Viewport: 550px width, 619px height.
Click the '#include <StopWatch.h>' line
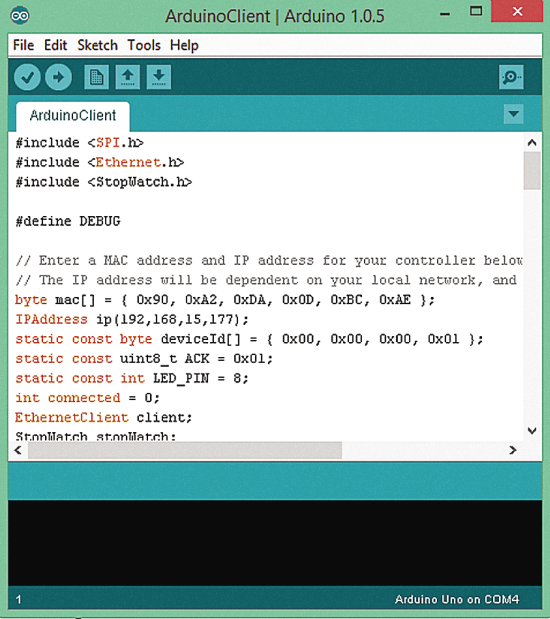point(103,182)
